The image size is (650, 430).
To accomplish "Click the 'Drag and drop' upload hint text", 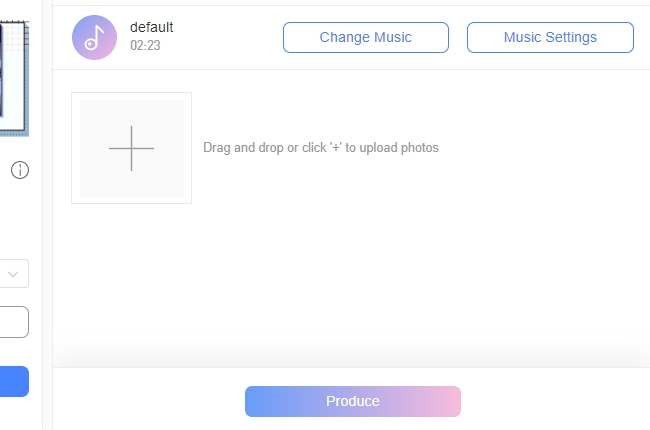I will pos(320,148).
